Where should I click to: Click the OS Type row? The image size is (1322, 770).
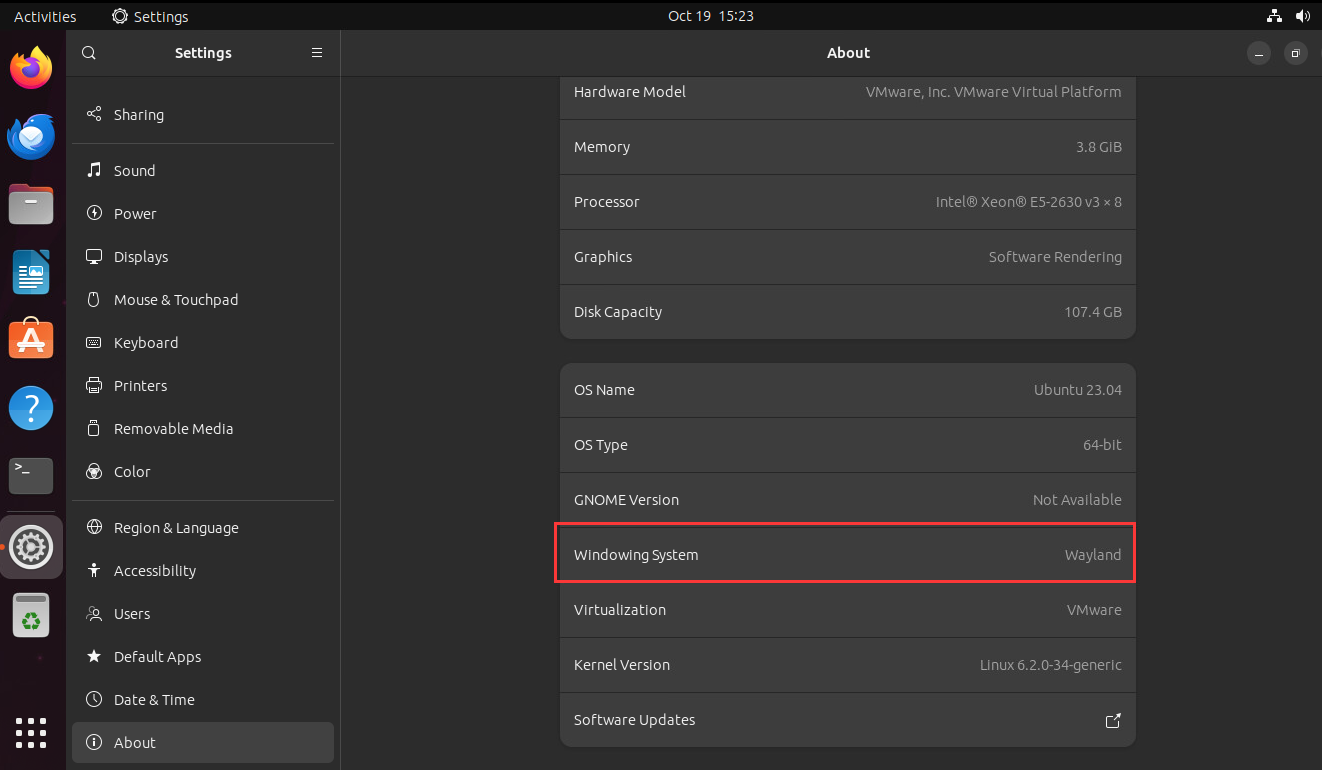coord(848,445)
